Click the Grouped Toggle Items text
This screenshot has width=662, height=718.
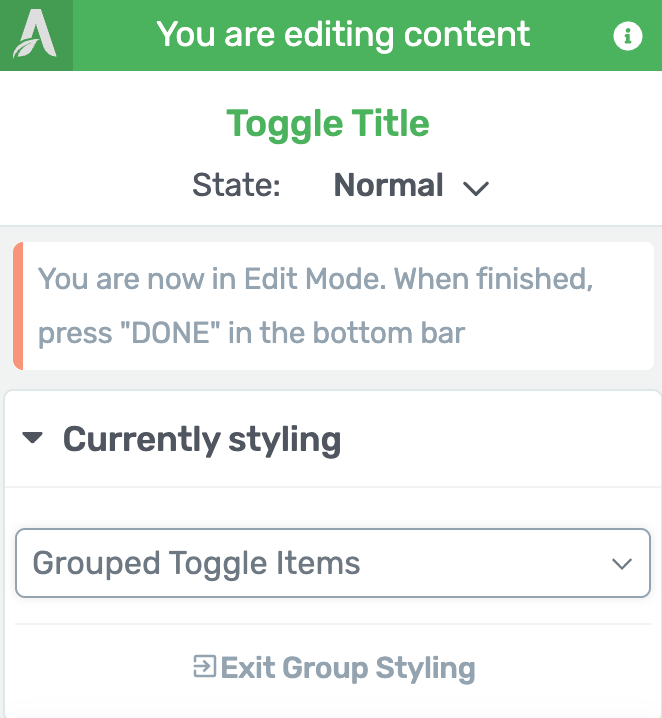[x=196, y=563]
